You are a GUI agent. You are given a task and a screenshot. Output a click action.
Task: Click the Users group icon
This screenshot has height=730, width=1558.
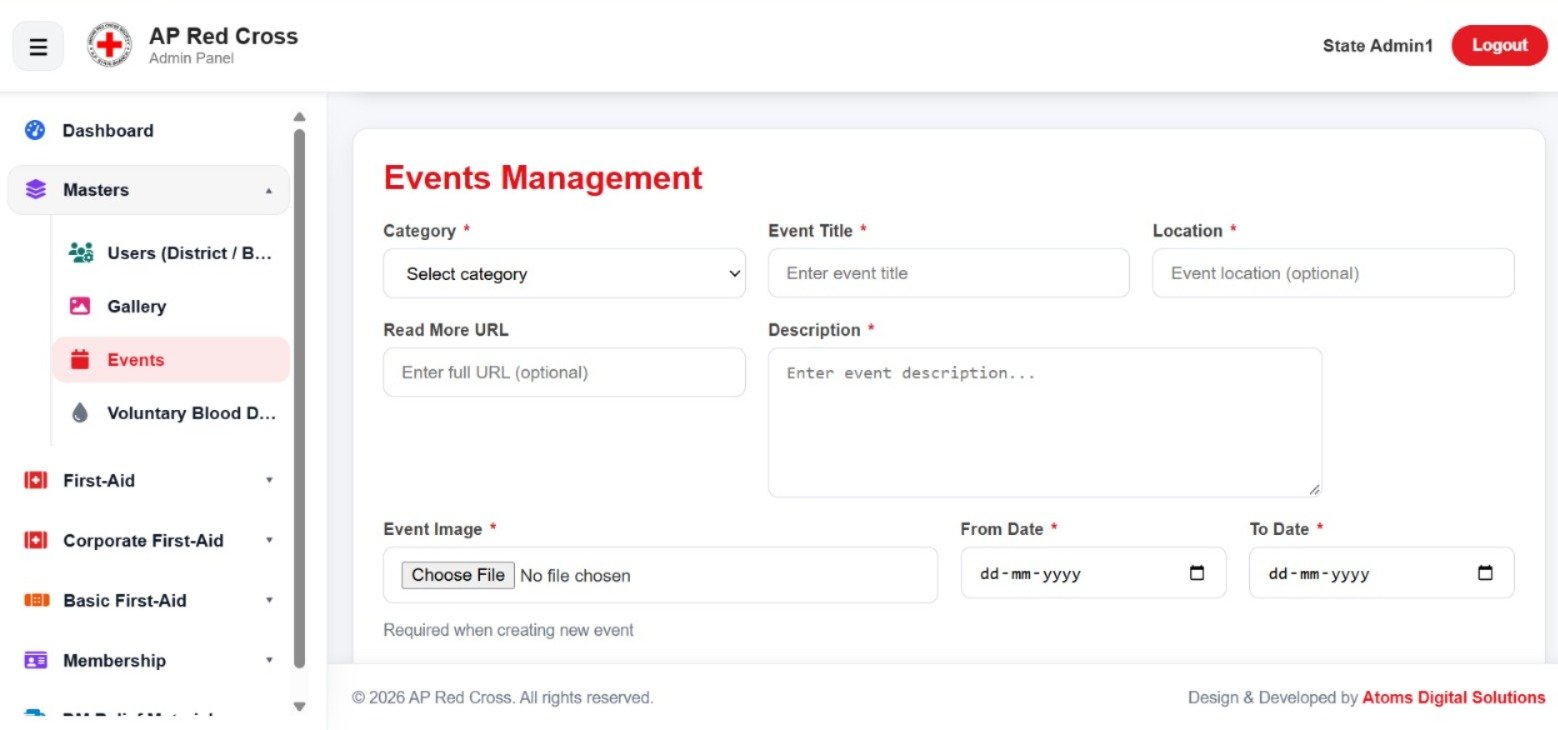pyautogui.click(x=81, y=252)
